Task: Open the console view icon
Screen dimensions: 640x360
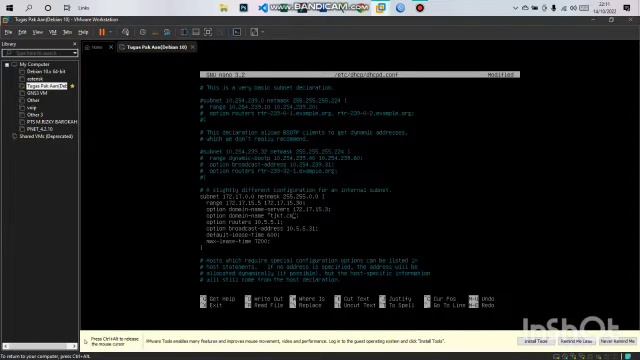Action: pyautogui.click(x=237, y=32)
